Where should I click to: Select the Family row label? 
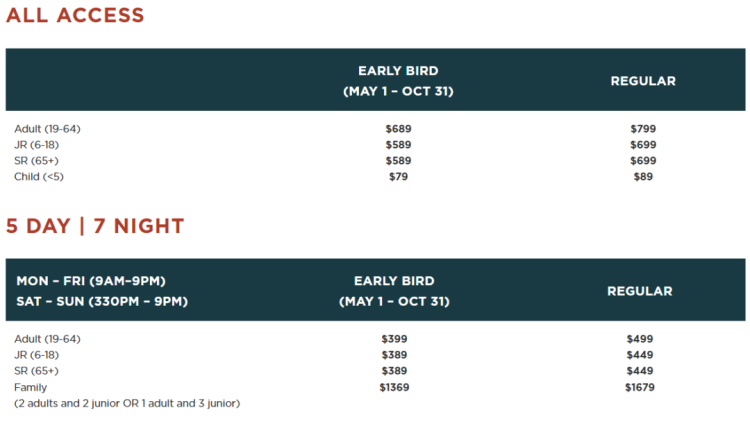(x=31, y=387)
